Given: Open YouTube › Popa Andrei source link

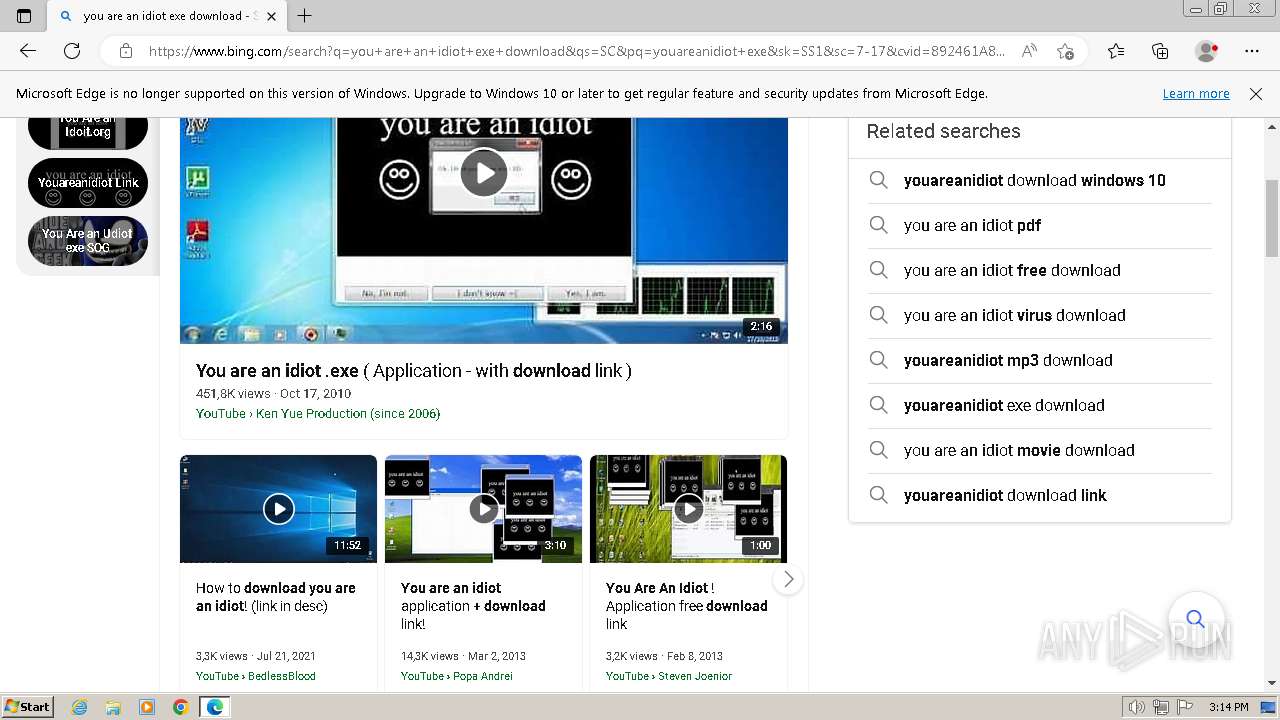Looking at the screenshot, I should [457, 676].
